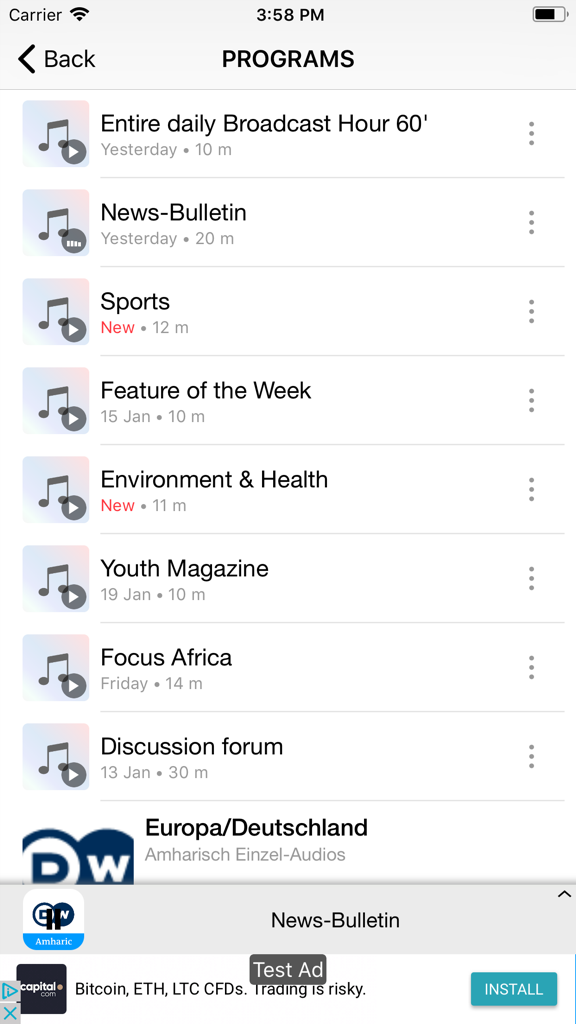Viewport: 576px width, 1024px height.
Task: Open the DW Amharic mini-player icon
Action: (54, 919)
